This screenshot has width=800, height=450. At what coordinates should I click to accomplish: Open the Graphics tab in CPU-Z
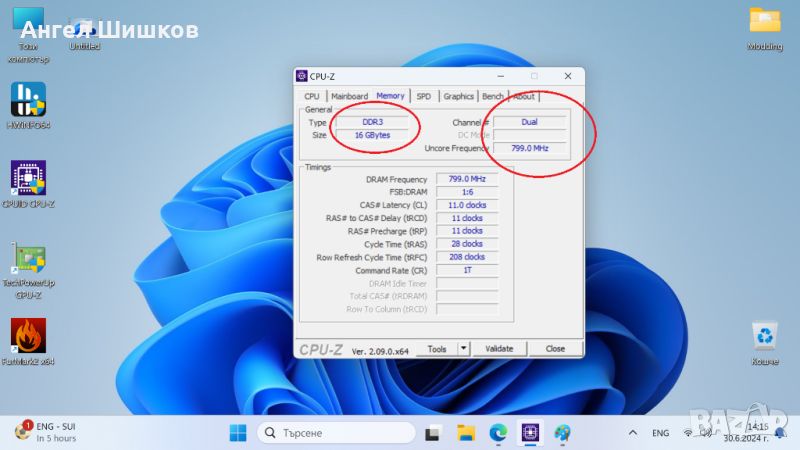click(x=458, y=96)
